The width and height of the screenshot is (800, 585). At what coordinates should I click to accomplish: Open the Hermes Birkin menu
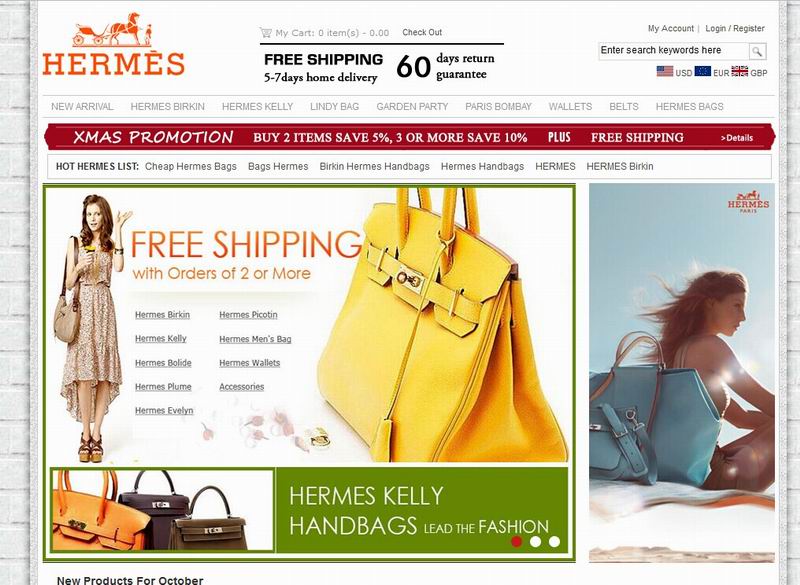point(167,107)
